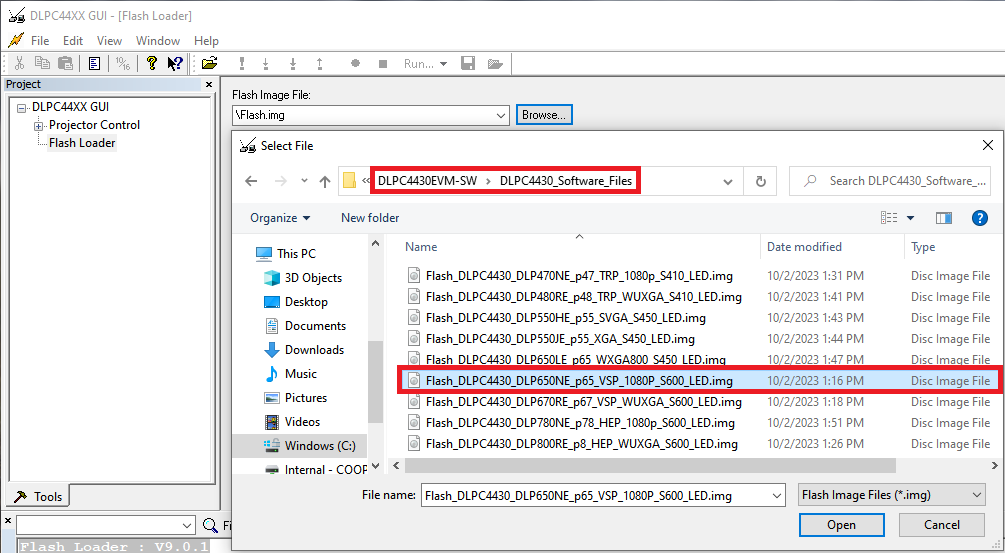
Task: Go up one folder level with up arrow
Action: (x=325, y=181)
